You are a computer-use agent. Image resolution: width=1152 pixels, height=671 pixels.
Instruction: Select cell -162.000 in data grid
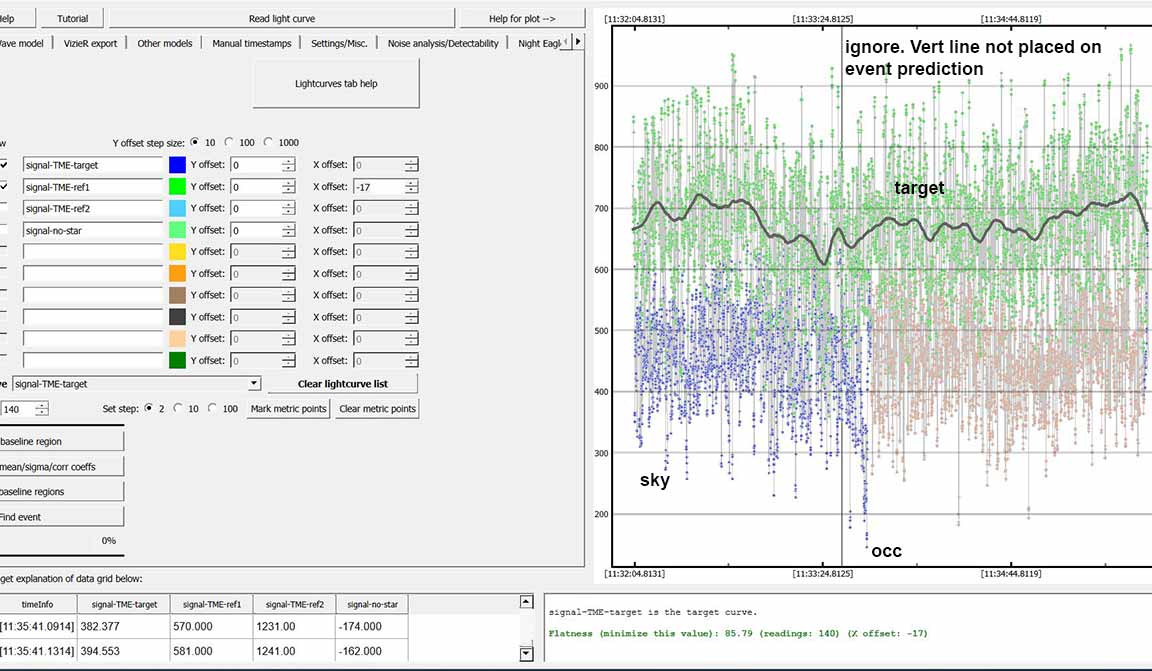(372, 650)
